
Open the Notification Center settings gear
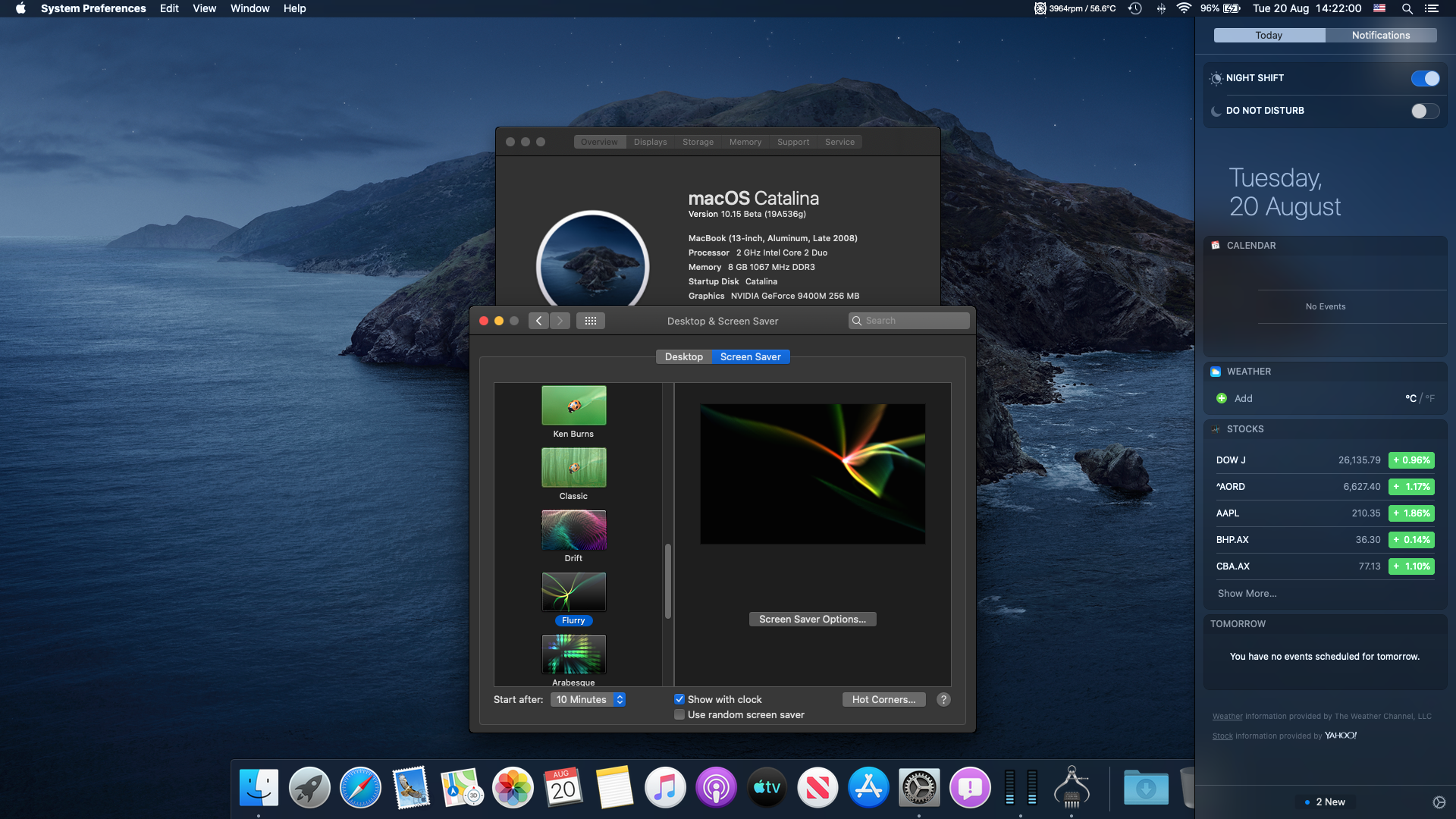pos(1439,802)
